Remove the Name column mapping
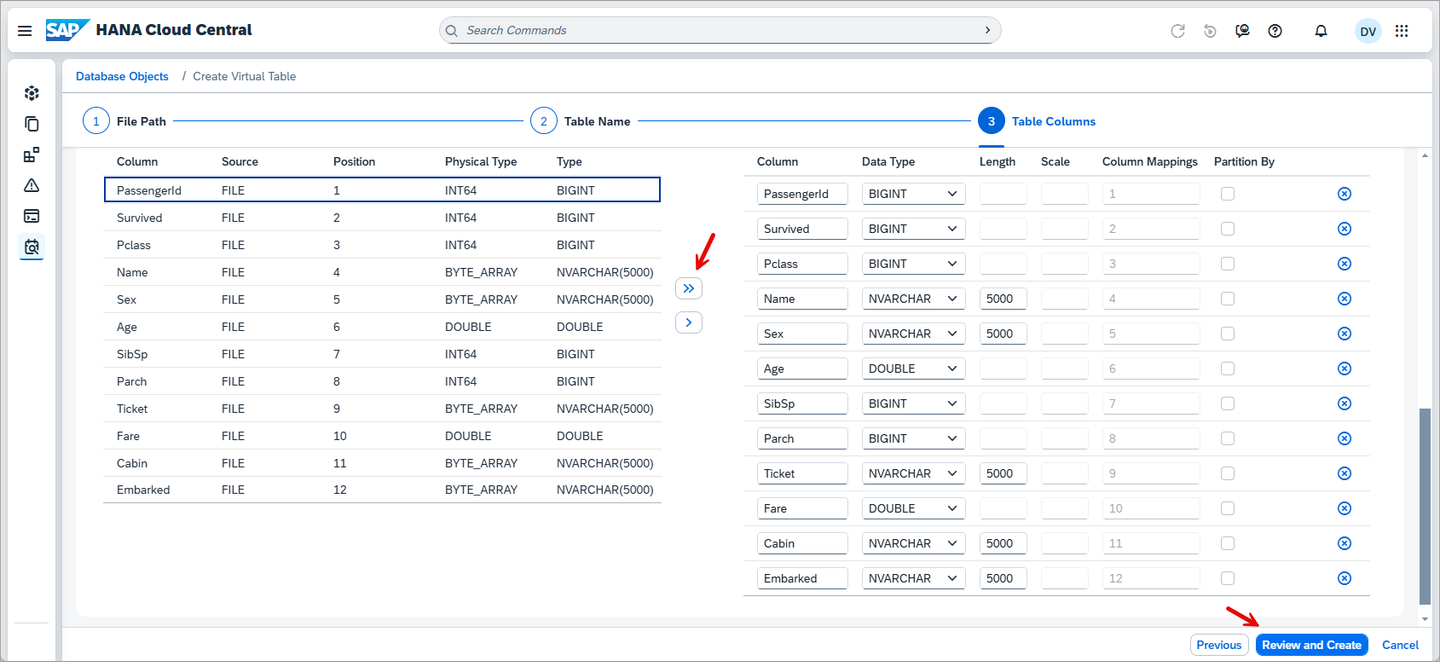This screenshot has width=1440, height=662. (x=1344, y=299)
